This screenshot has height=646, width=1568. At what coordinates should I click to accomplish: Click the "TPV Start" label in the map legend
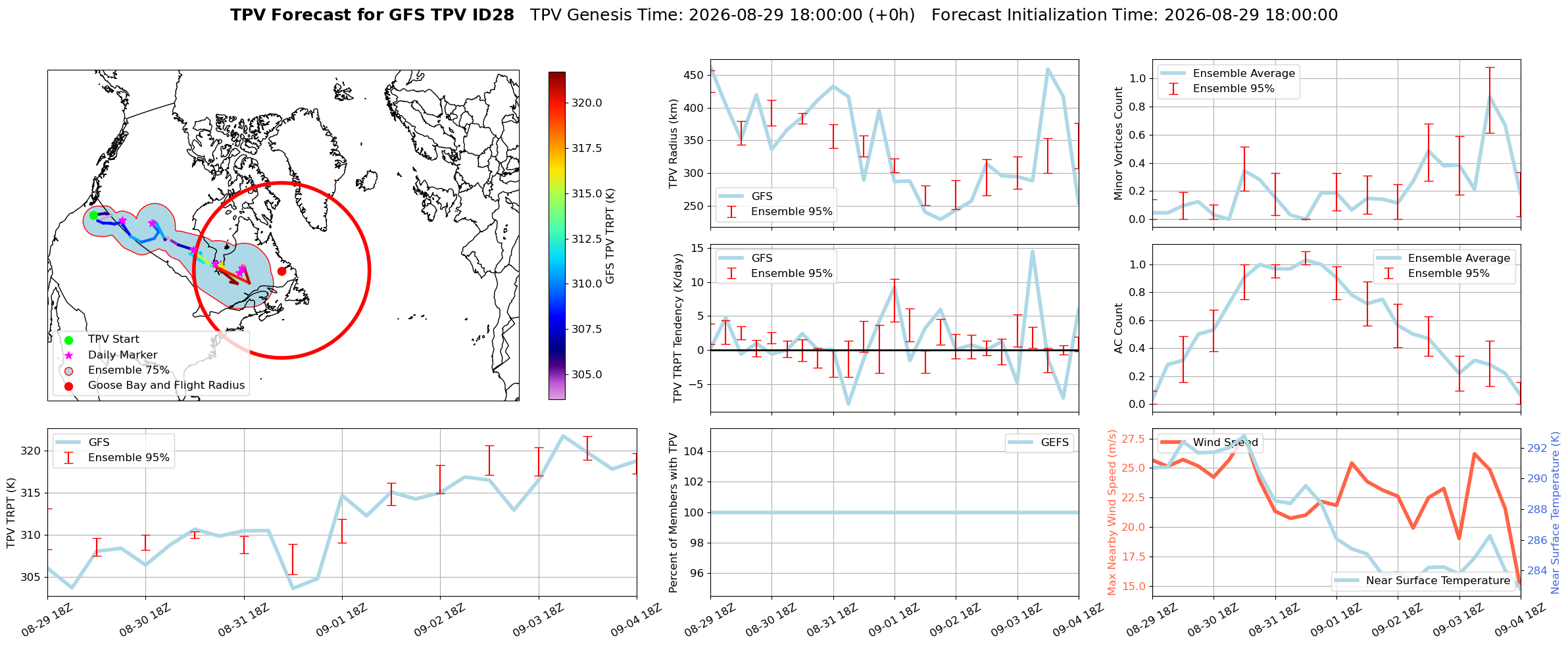(114, 339)
